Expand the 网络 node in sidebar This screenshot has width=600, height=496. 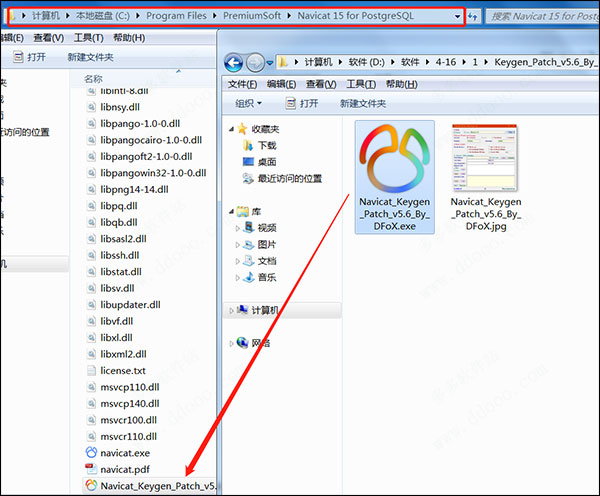click(232, 344)
